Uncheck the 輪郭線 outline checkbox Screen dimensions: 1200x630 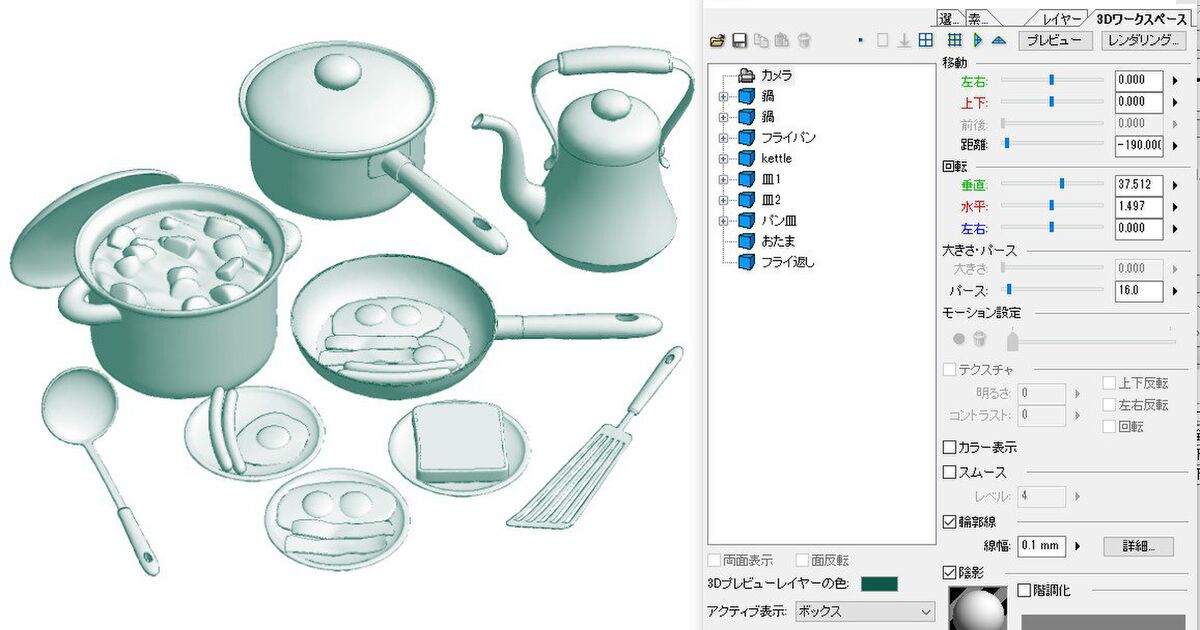tap(950, 521)
